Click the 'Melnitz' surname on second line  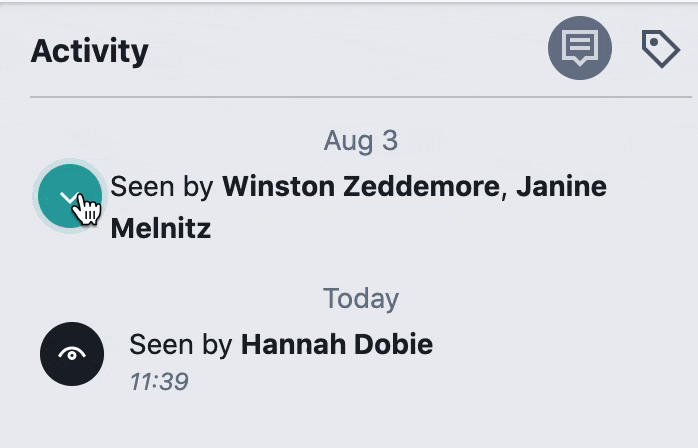tap(161, 229)
